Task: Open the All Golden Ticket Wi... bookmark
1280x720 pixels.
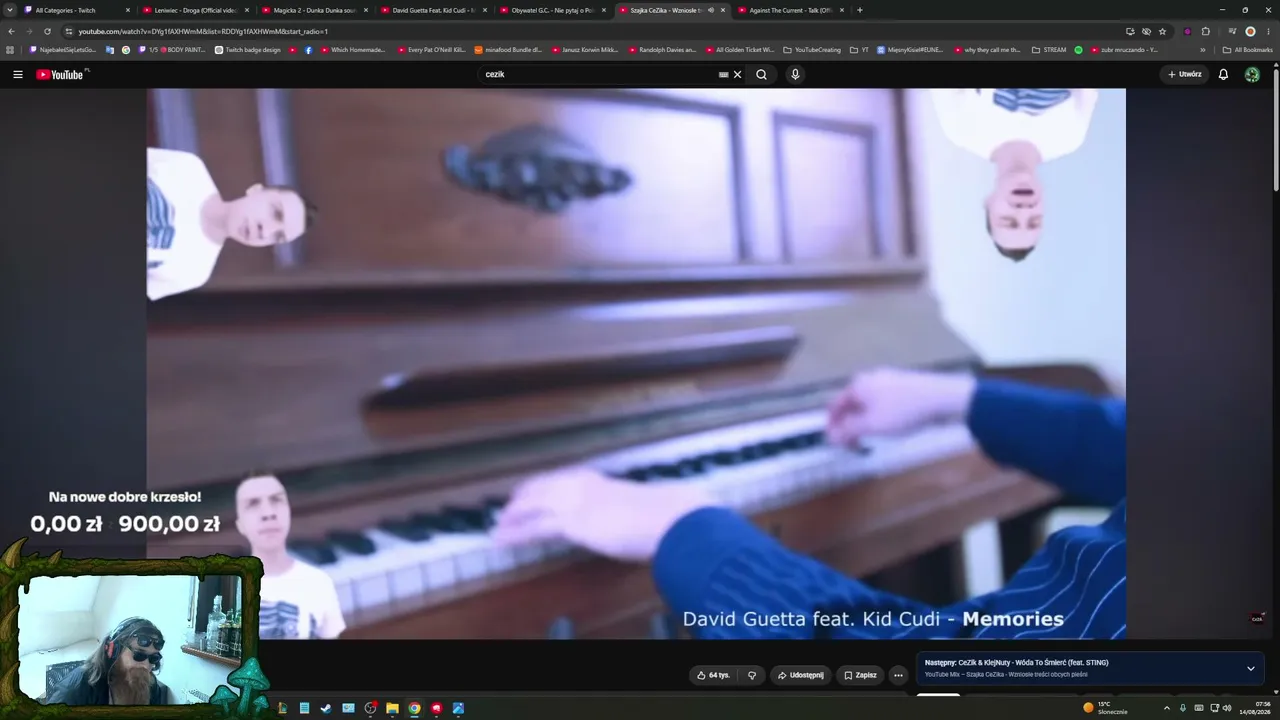Action: 740,49
